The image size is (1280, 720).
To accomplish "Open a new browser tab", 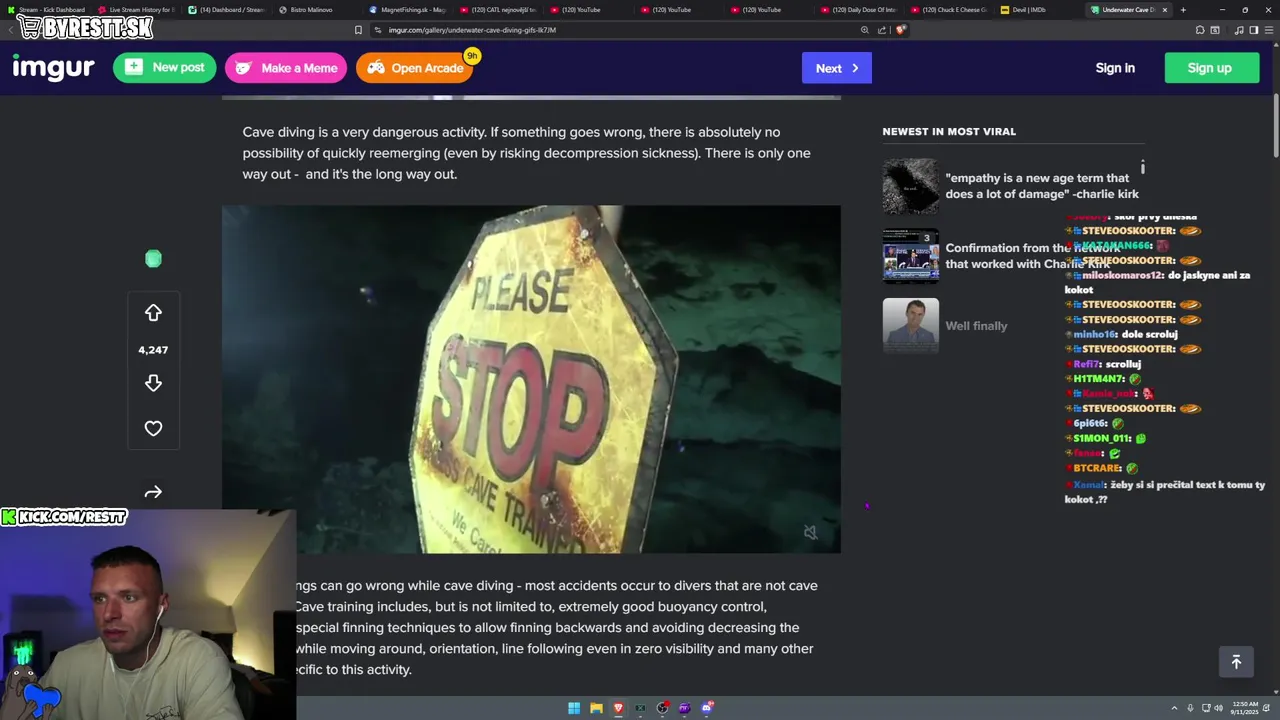I will click(x=1183, y=10).
